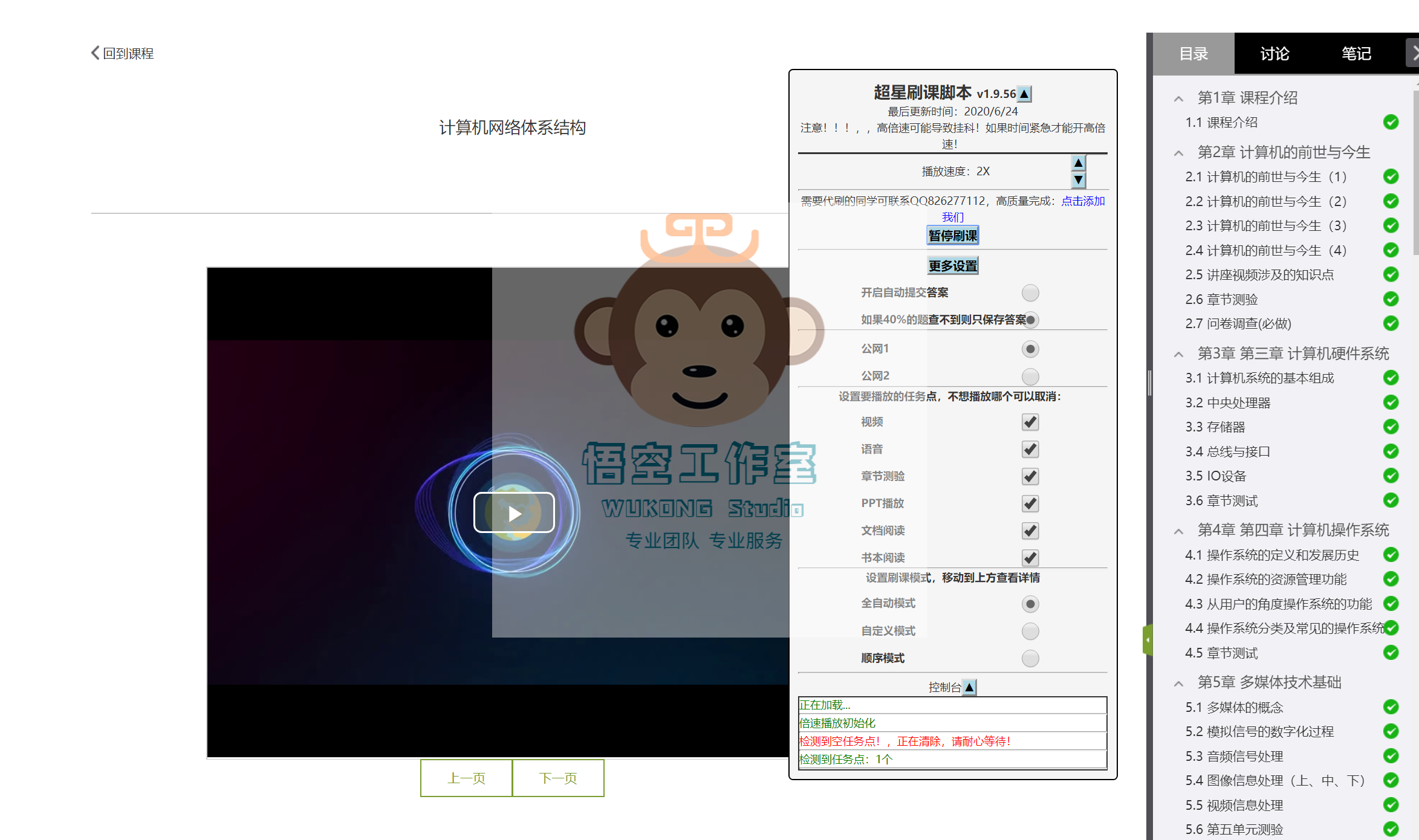Select 公网2 server radio button
1419x840 pixels.
1030,376
